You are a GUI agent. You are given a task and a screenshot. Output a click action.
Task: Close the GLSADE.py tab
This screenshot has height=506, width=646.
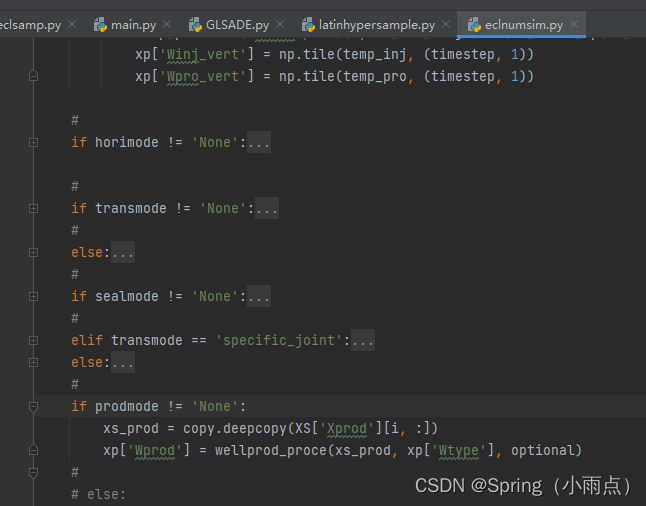280,24
